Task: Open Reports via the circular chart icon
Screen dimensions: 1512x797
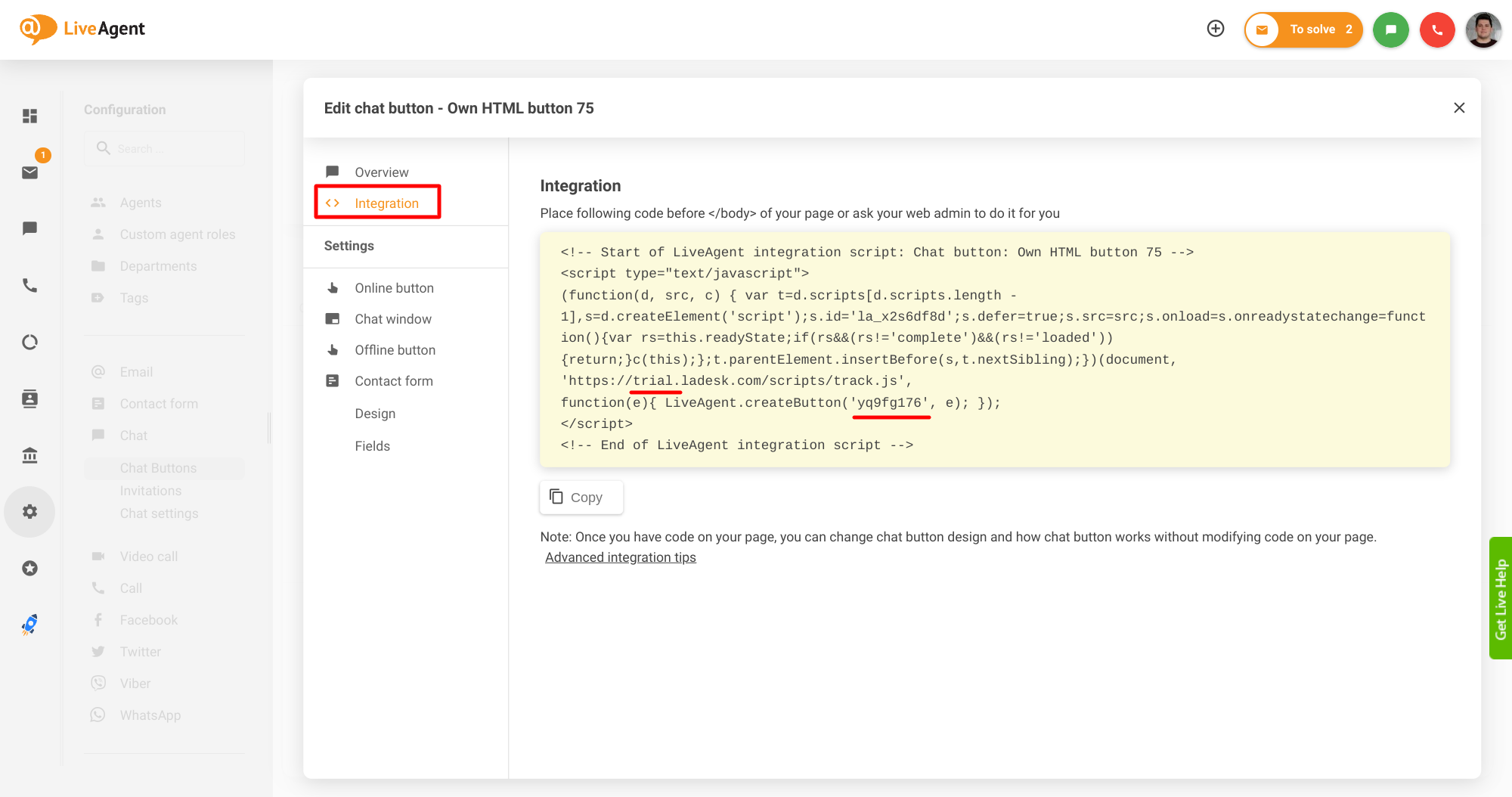Action: pyautogui.click(x=29, y=343)
